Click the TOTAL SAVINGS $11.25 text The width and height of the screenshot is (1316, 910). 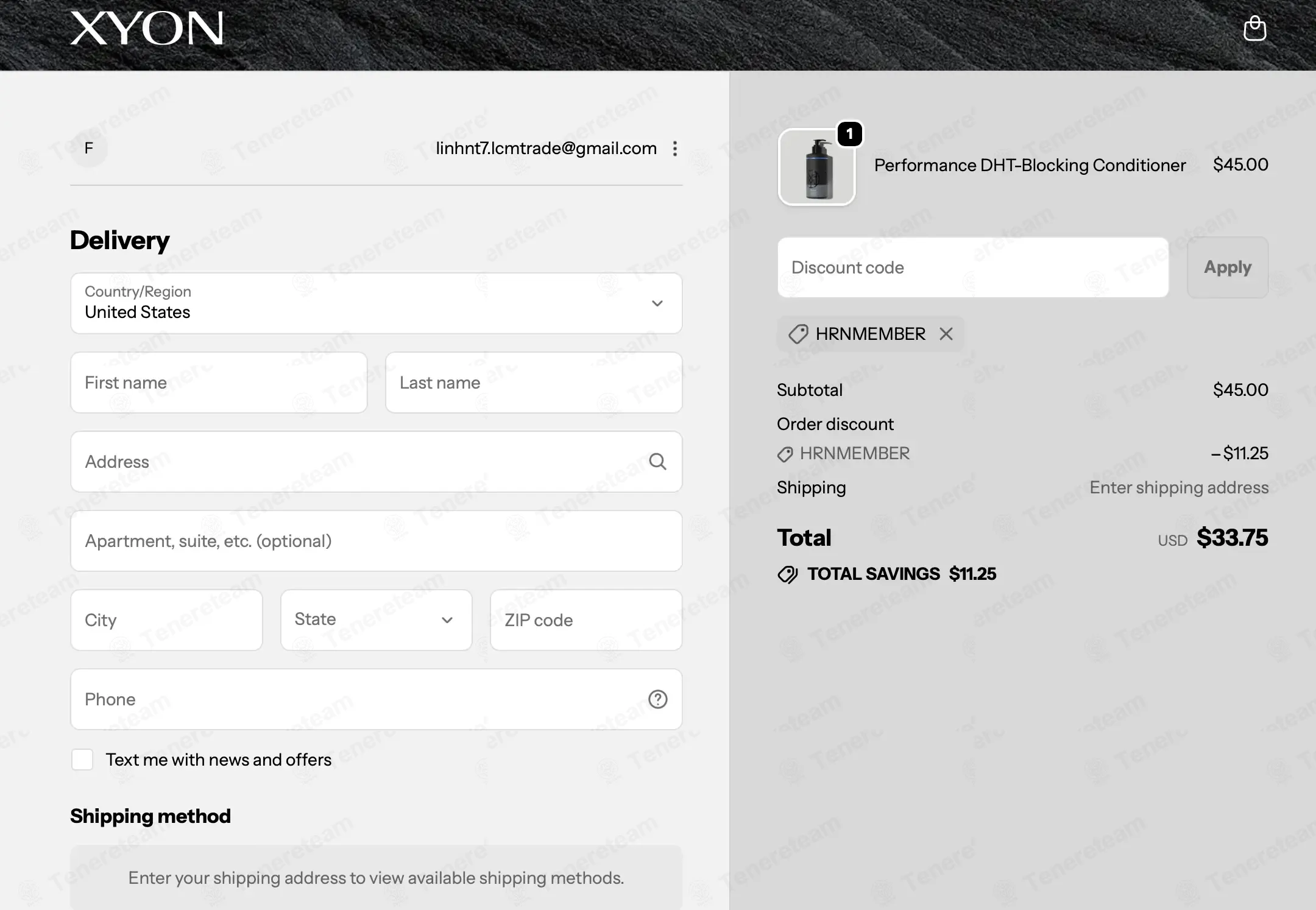(902, 574)
